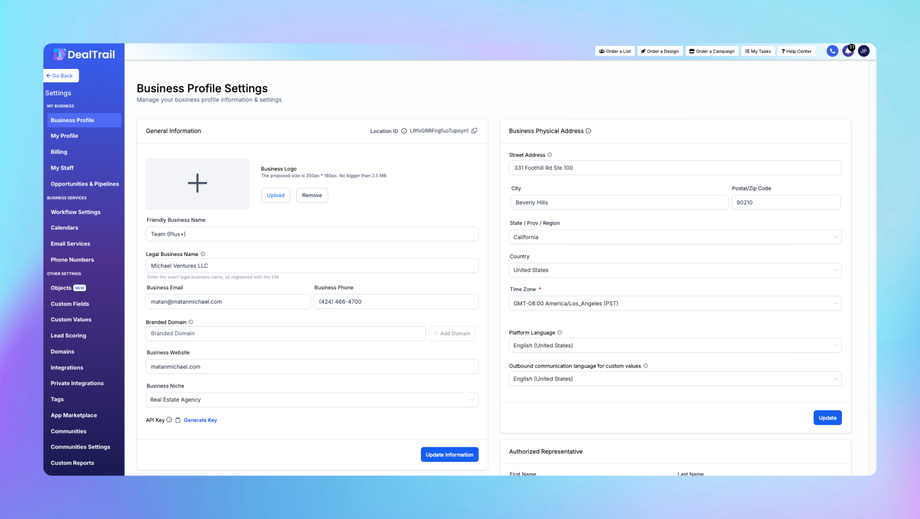Select Business Profile in sidebar
Image resolution: width=920 pixels, height=519 pixels.
point(84,120)
